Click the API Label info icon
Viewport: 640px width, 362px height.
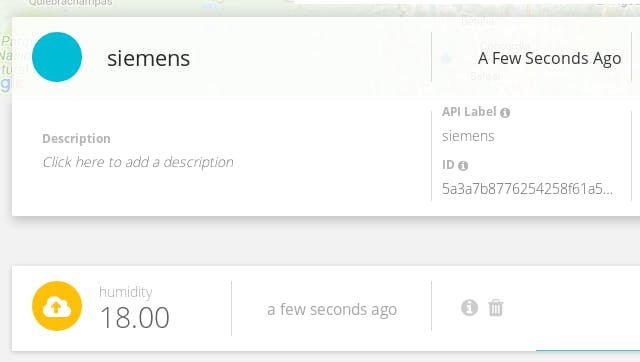pos(505,113)
